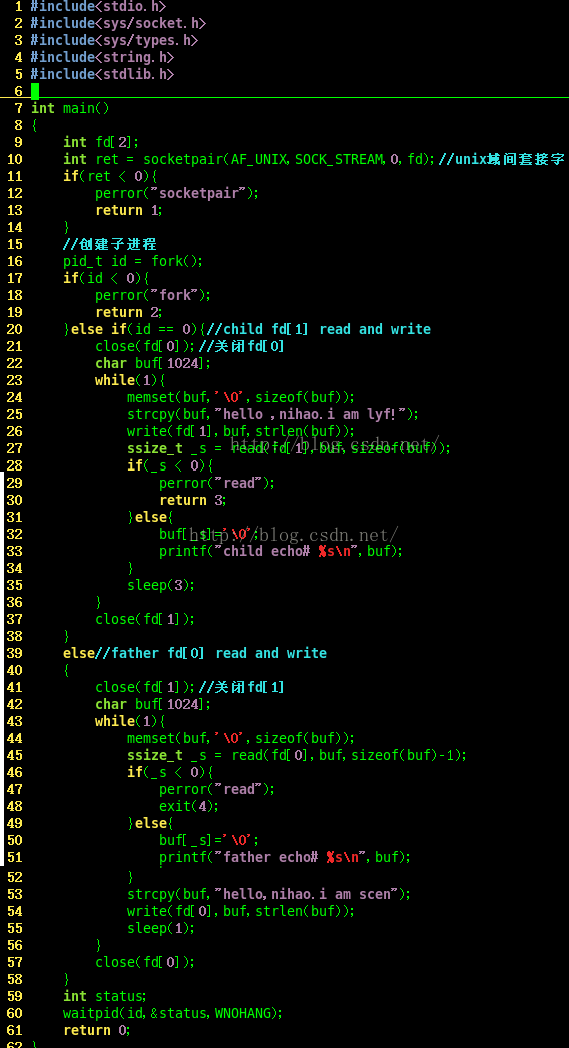Click the #include<sys/socket.h> line

pos(118,23)
